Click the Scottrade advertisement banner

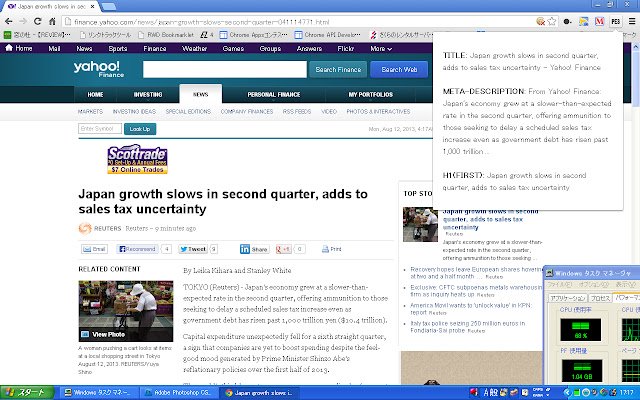(x=138, y=159)
